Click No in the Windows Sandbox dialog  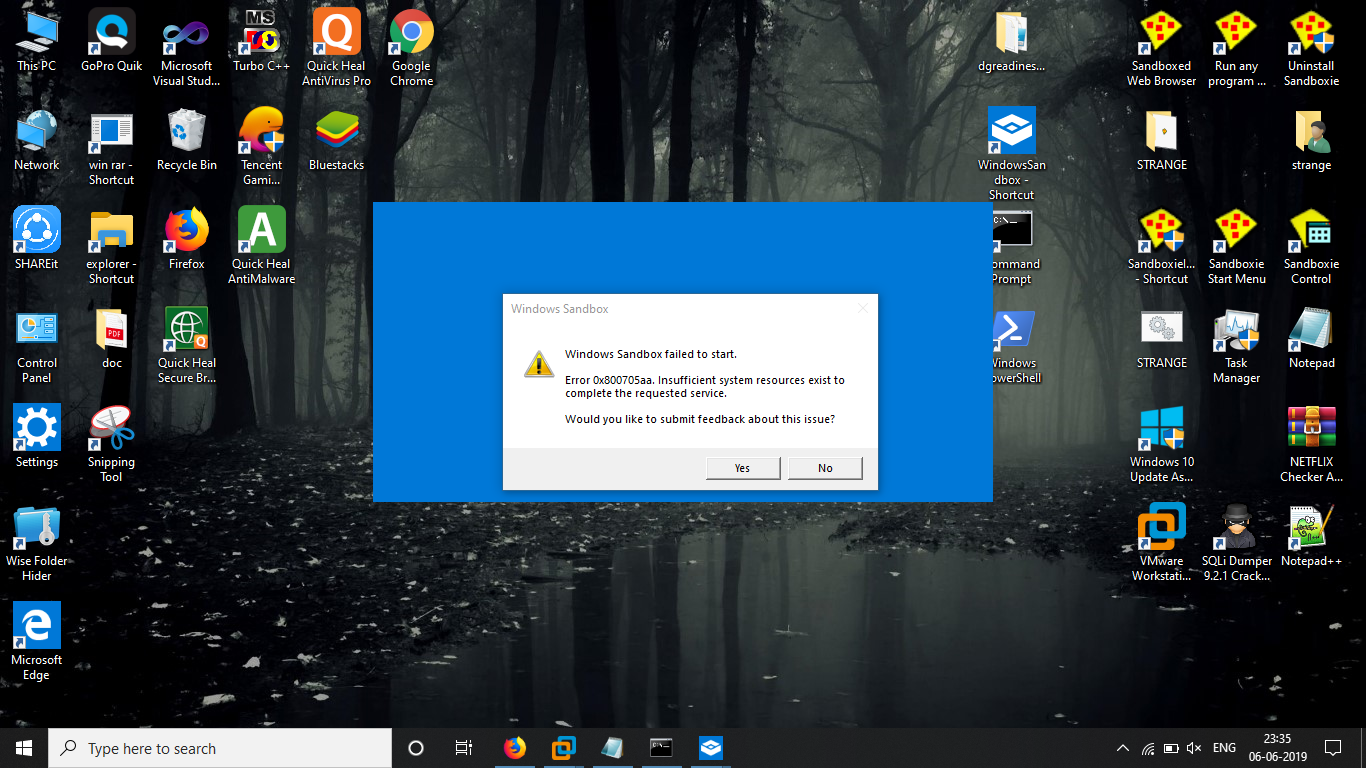coord(825,468)
